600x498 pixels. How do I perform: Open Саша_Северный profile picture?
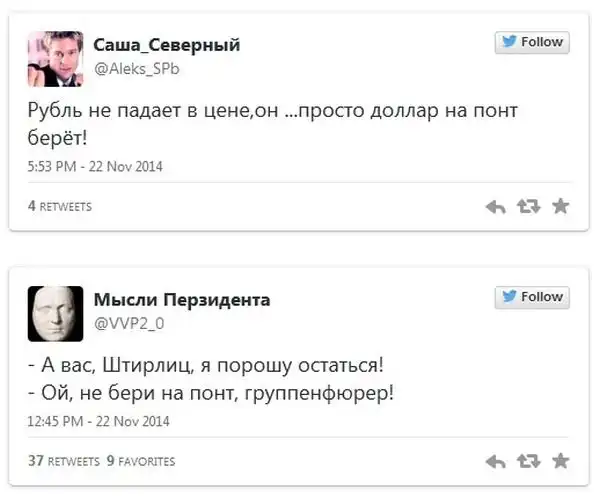tap(54, 57)
